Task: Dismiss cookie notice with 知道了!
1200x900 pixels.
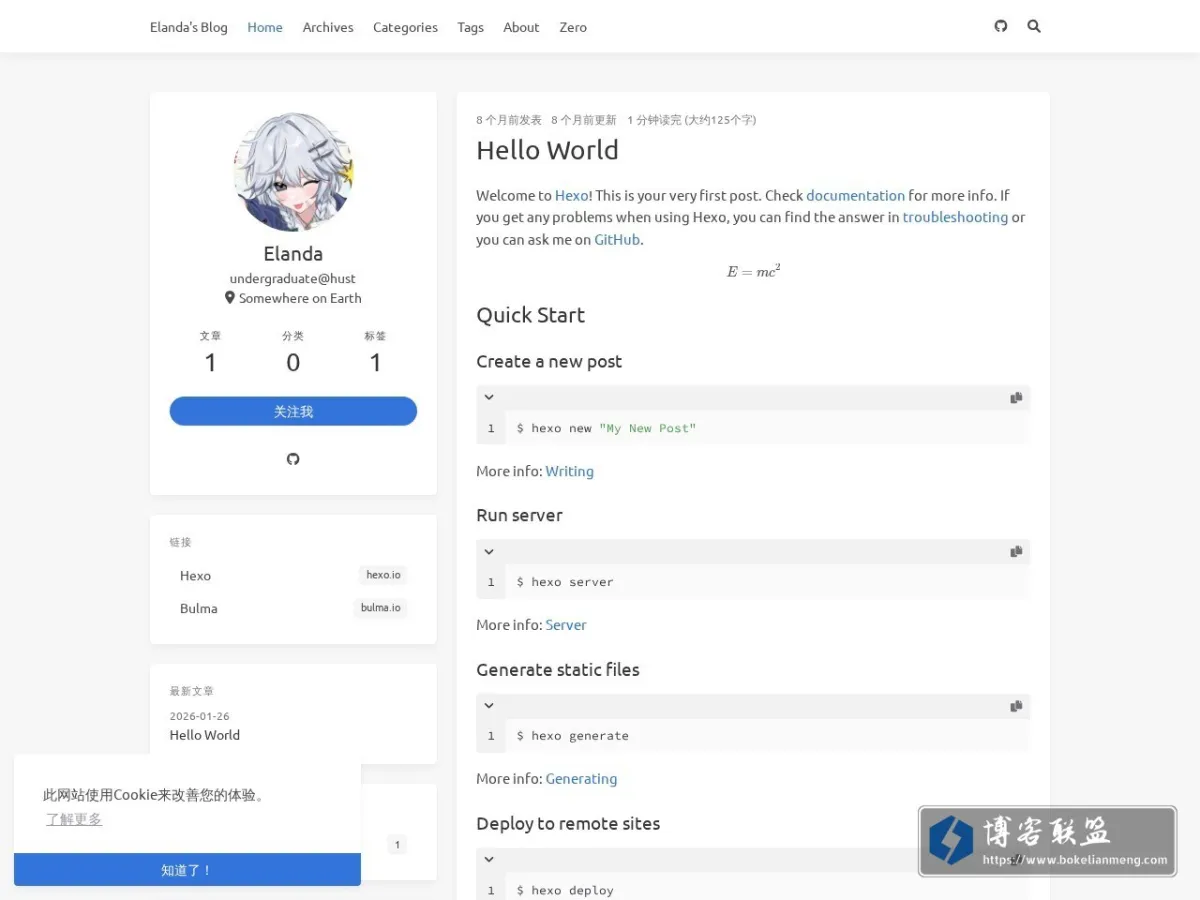Action: pyautogui.click(x=187, y=870)
